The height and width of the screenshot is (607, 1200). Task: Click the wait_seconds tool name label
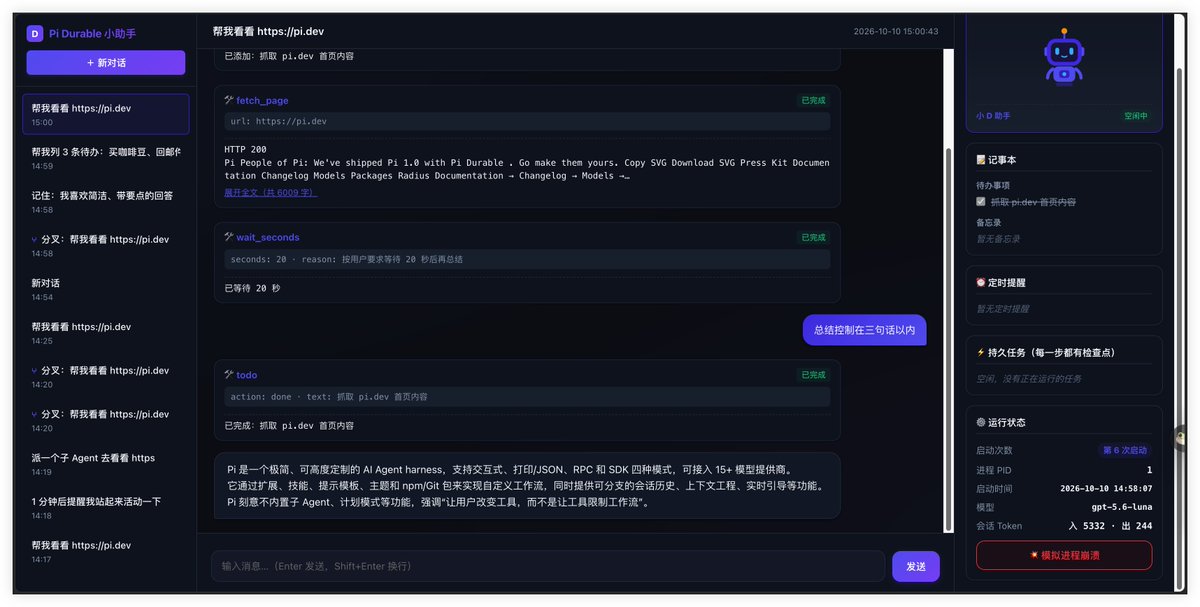pos(268,237)
